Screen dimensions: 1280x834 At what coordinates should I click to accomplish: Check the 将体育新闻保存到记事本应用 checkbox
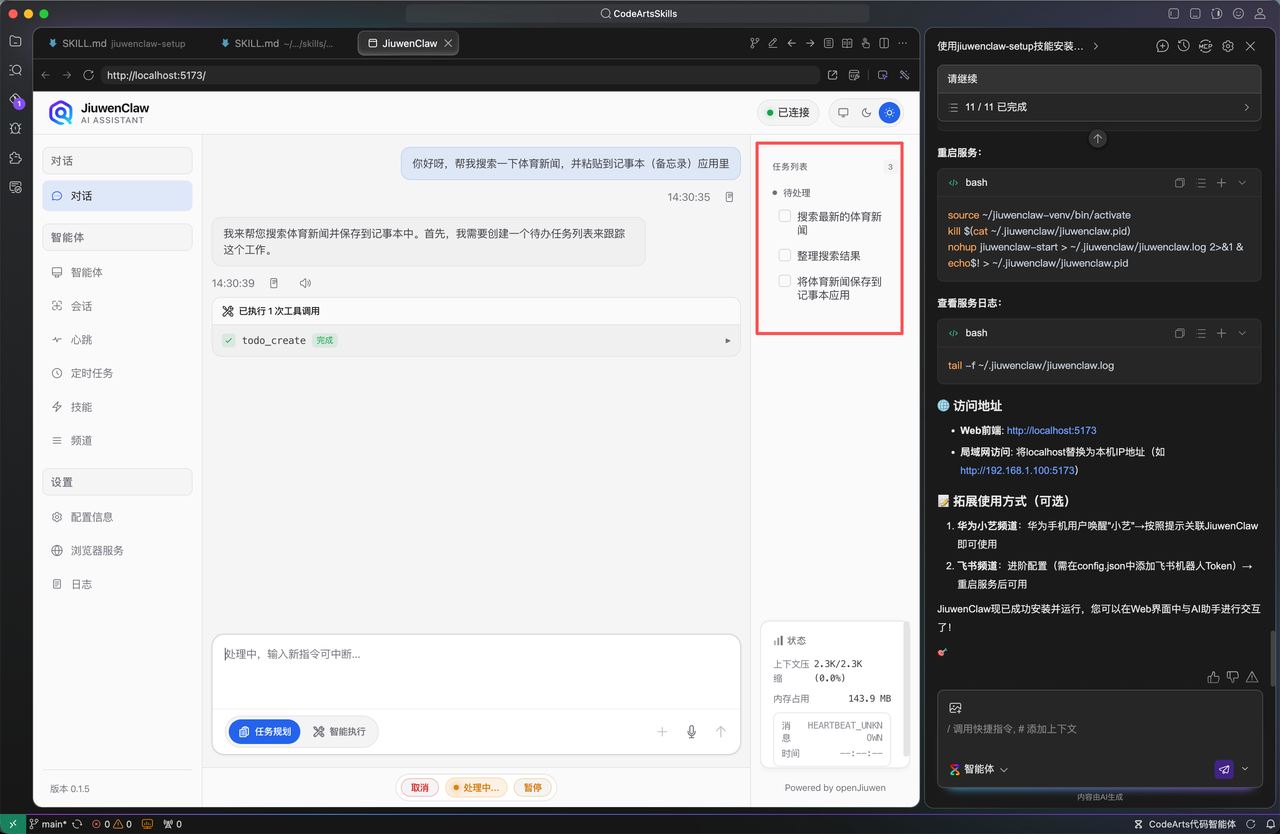pos(785,281)
